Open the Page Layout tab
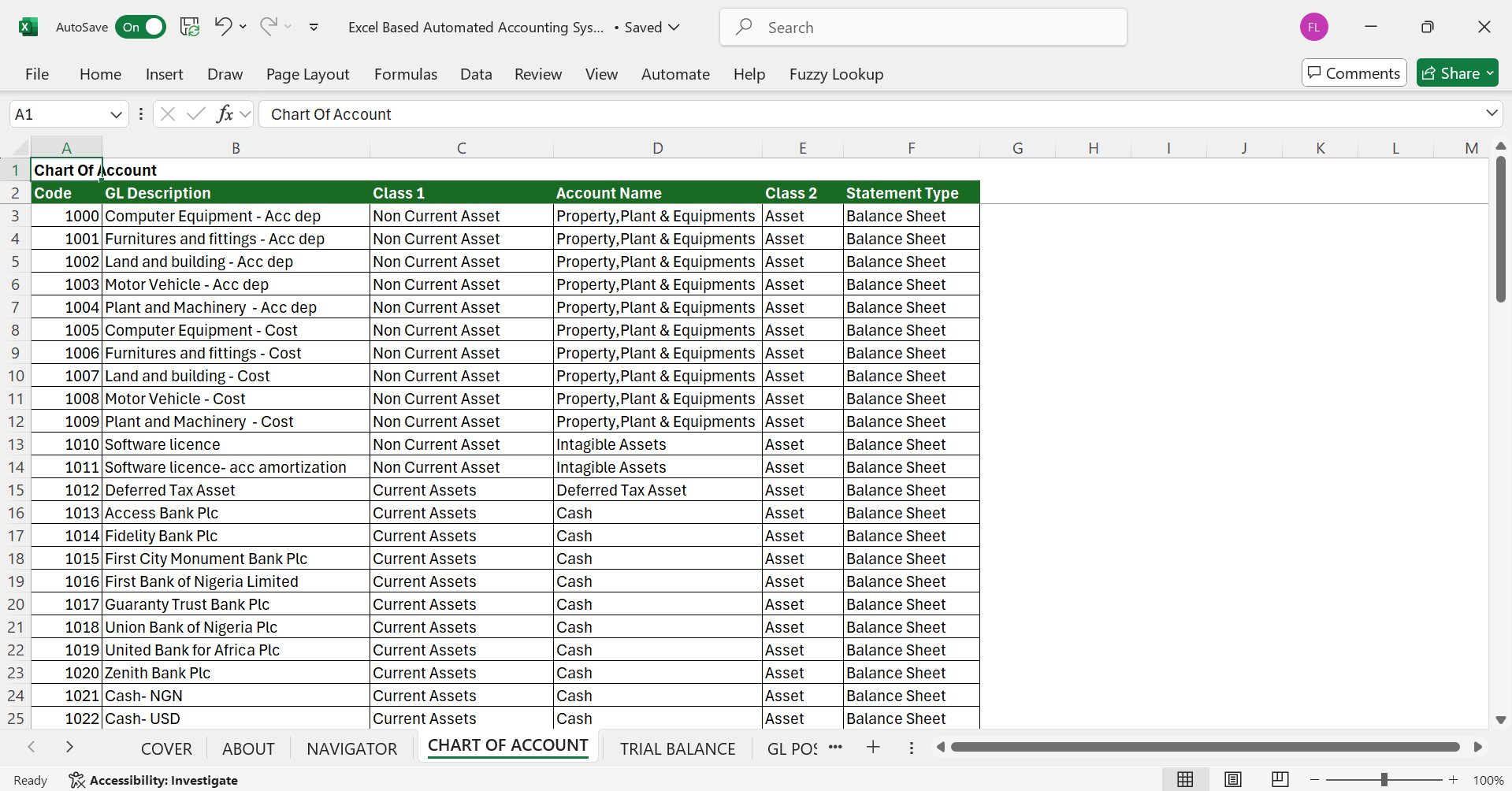The width and height of the screenshot is (1512, 791). (307, 74)
